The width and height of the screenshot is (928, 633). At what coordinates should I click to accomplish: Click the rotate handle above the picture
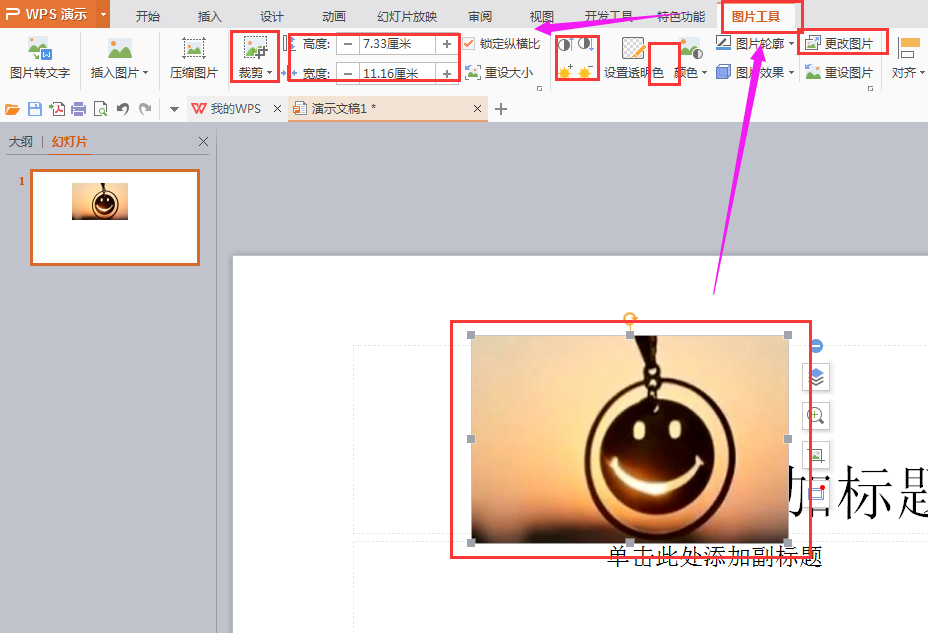[x=630, y=319]
